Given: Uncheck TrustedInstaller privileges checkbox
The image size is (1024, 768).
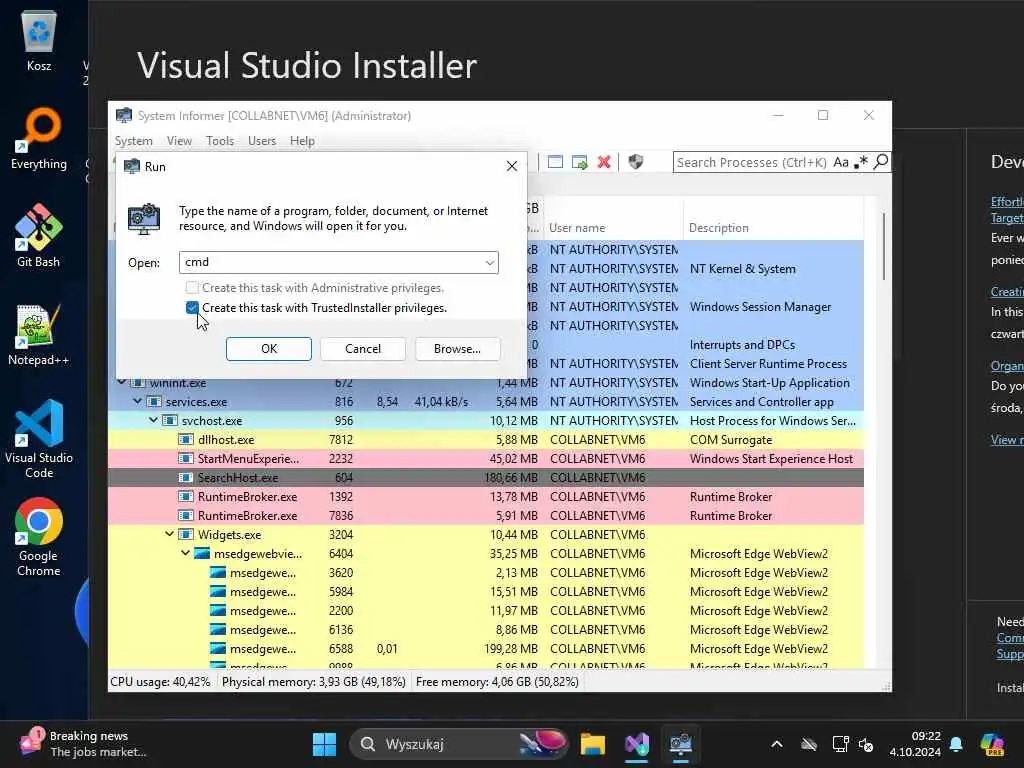Looking at the screenshot, I should click(x=192, y=308).
